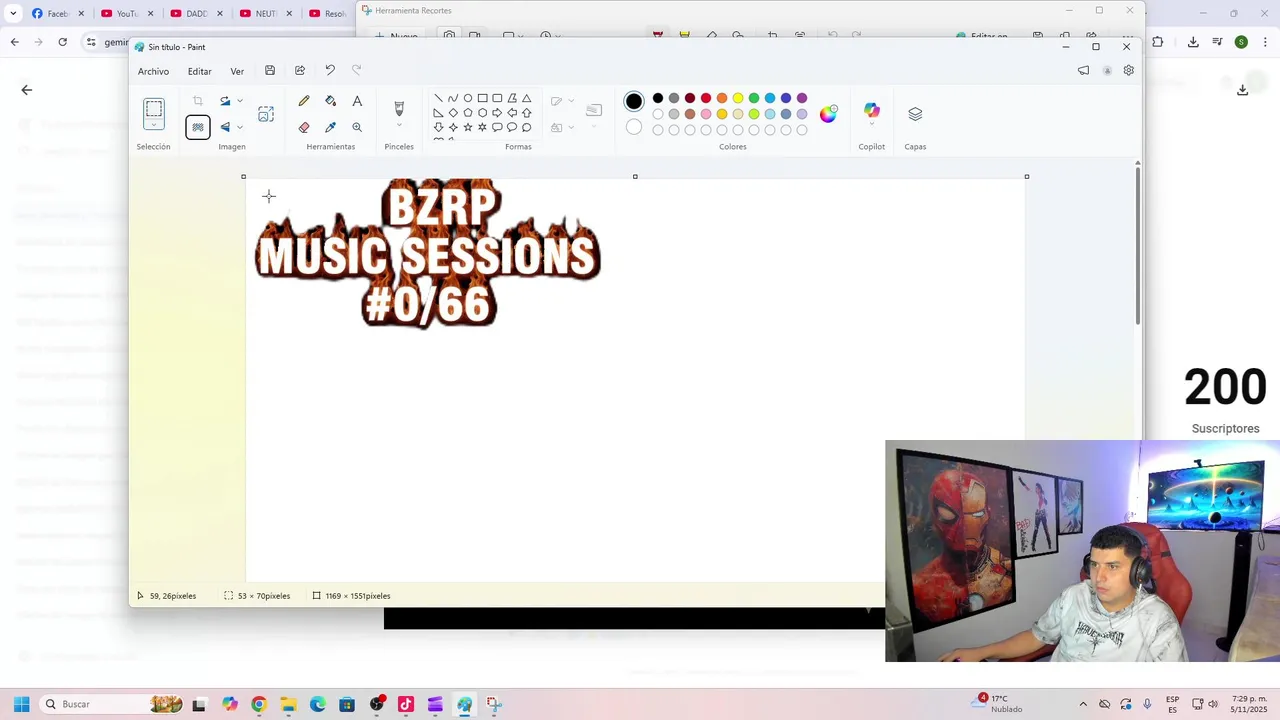1280x720 pixels.
Task: Open the Editar menu
Action: pyautogui.click(x=199, y=71)
